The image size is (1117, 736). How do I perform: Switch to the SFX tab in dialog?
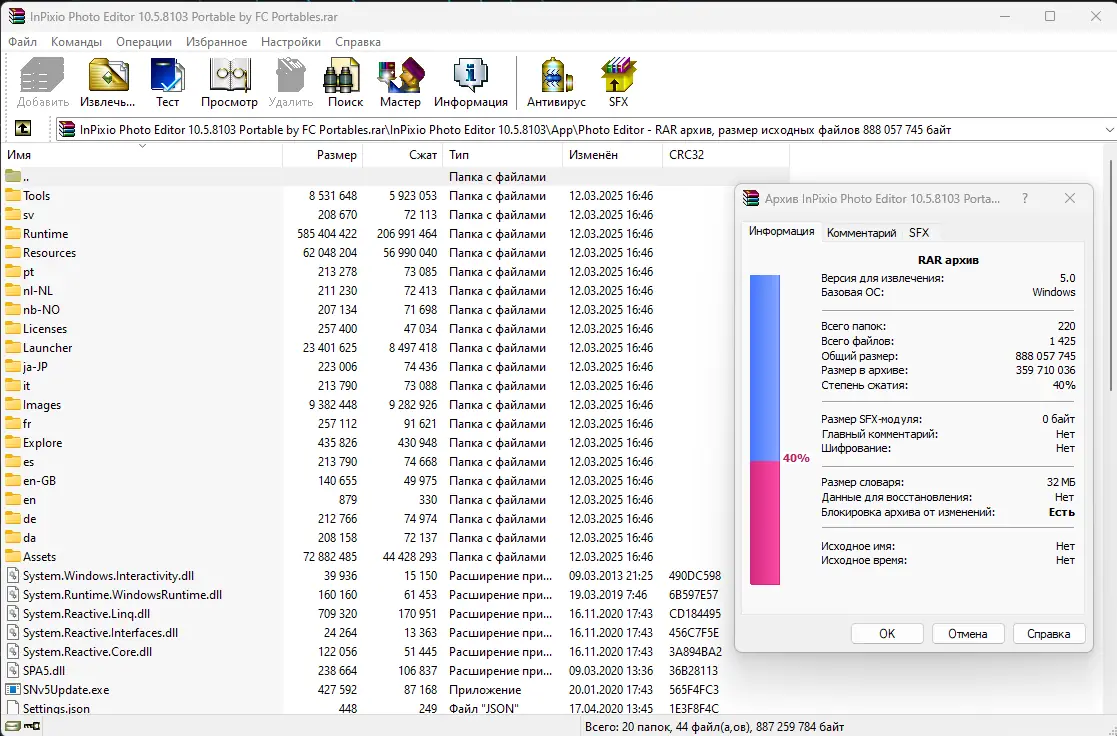[x=919, y=233]
